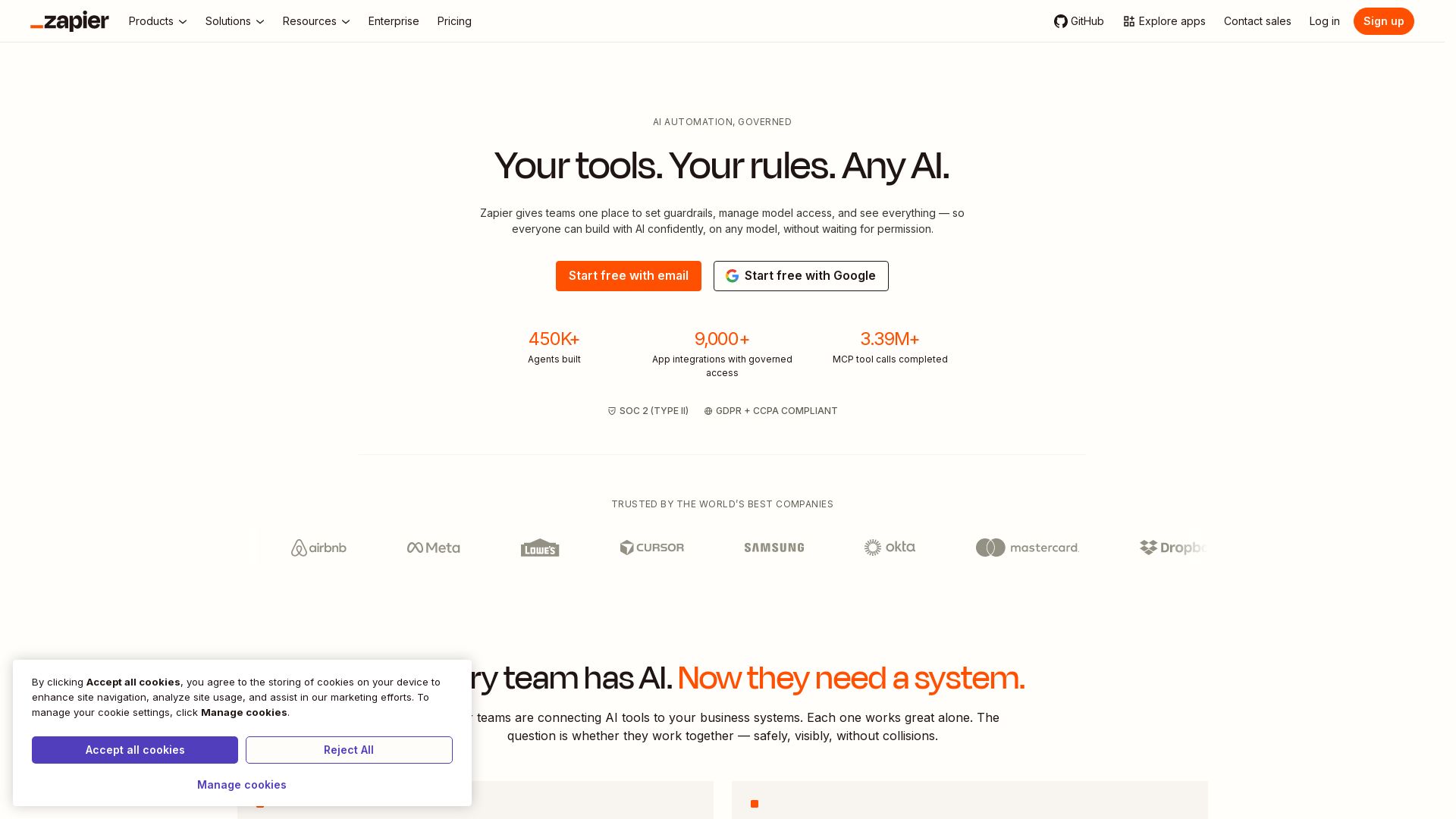This screenshot has height=819, width=1456.
Task: Click the Meta logo
Action: tap(433, 548)
